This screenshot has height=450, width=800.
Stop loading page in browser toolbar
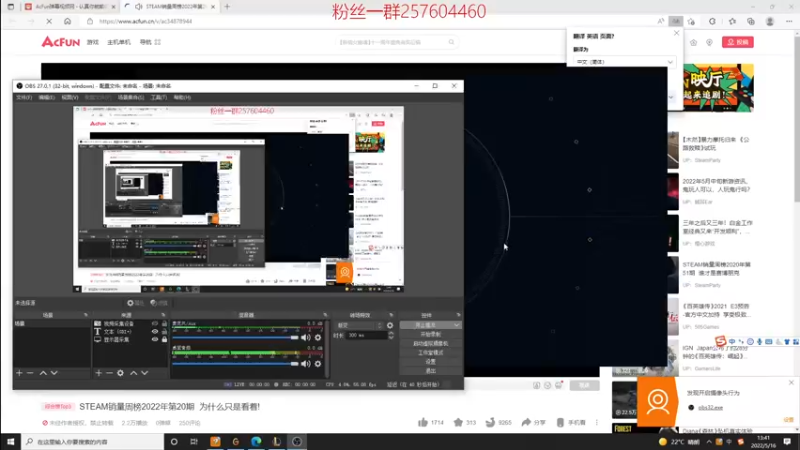click(49, 21)
